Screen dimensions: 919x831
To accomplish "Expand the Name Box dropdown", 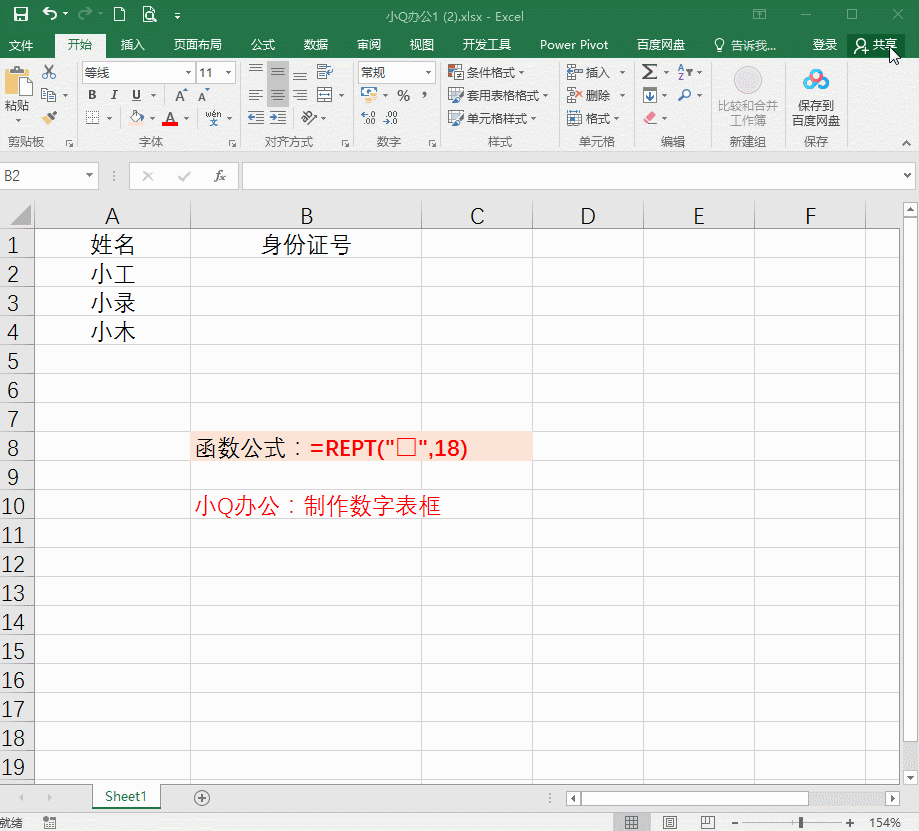I will click(x=89, y=175).
